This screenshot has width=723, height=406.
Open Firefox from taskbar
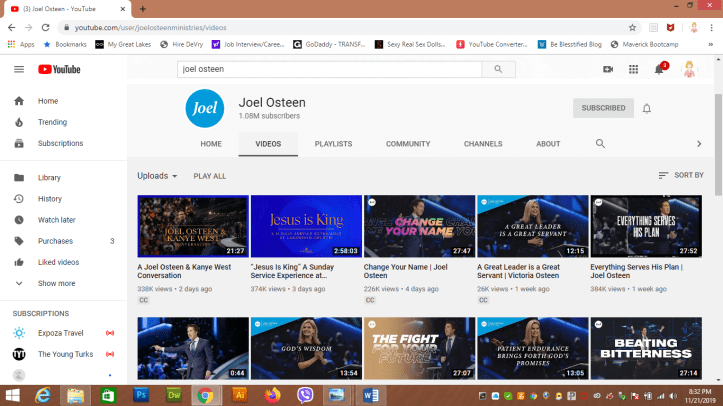pos(273,395)
